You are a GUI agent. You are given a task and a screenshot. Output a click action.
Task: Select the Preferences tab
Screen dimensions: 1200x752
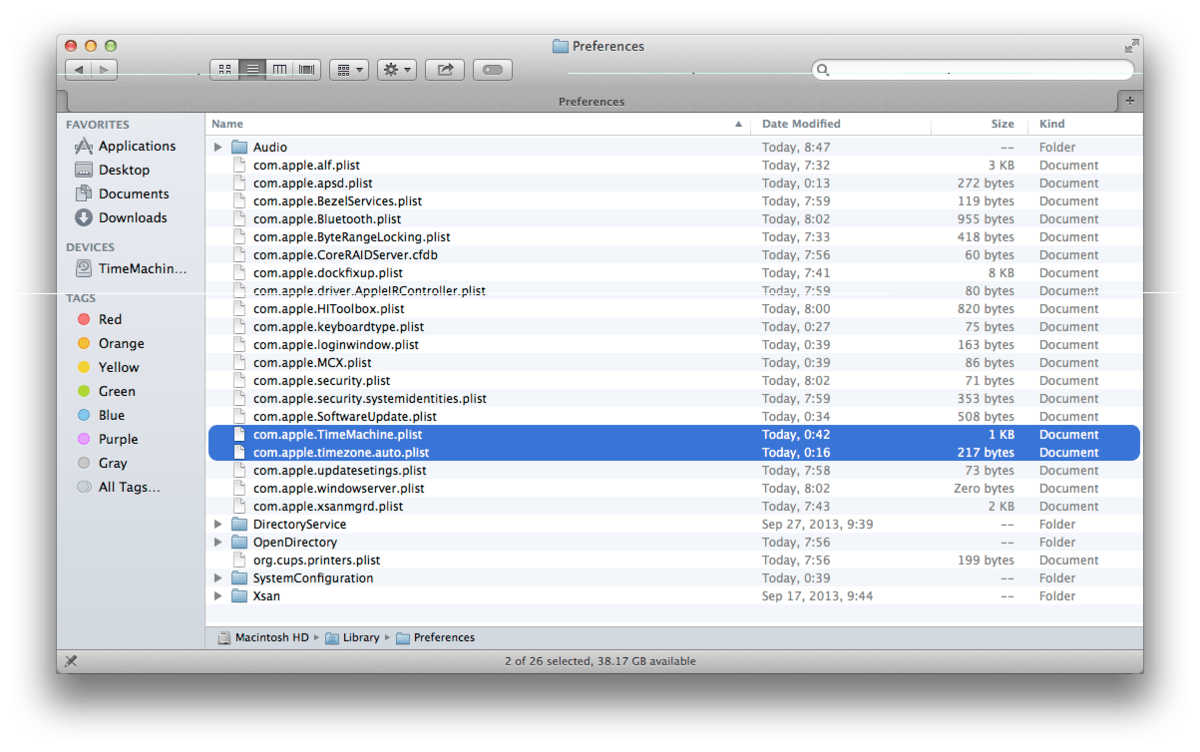coord(591,101)
